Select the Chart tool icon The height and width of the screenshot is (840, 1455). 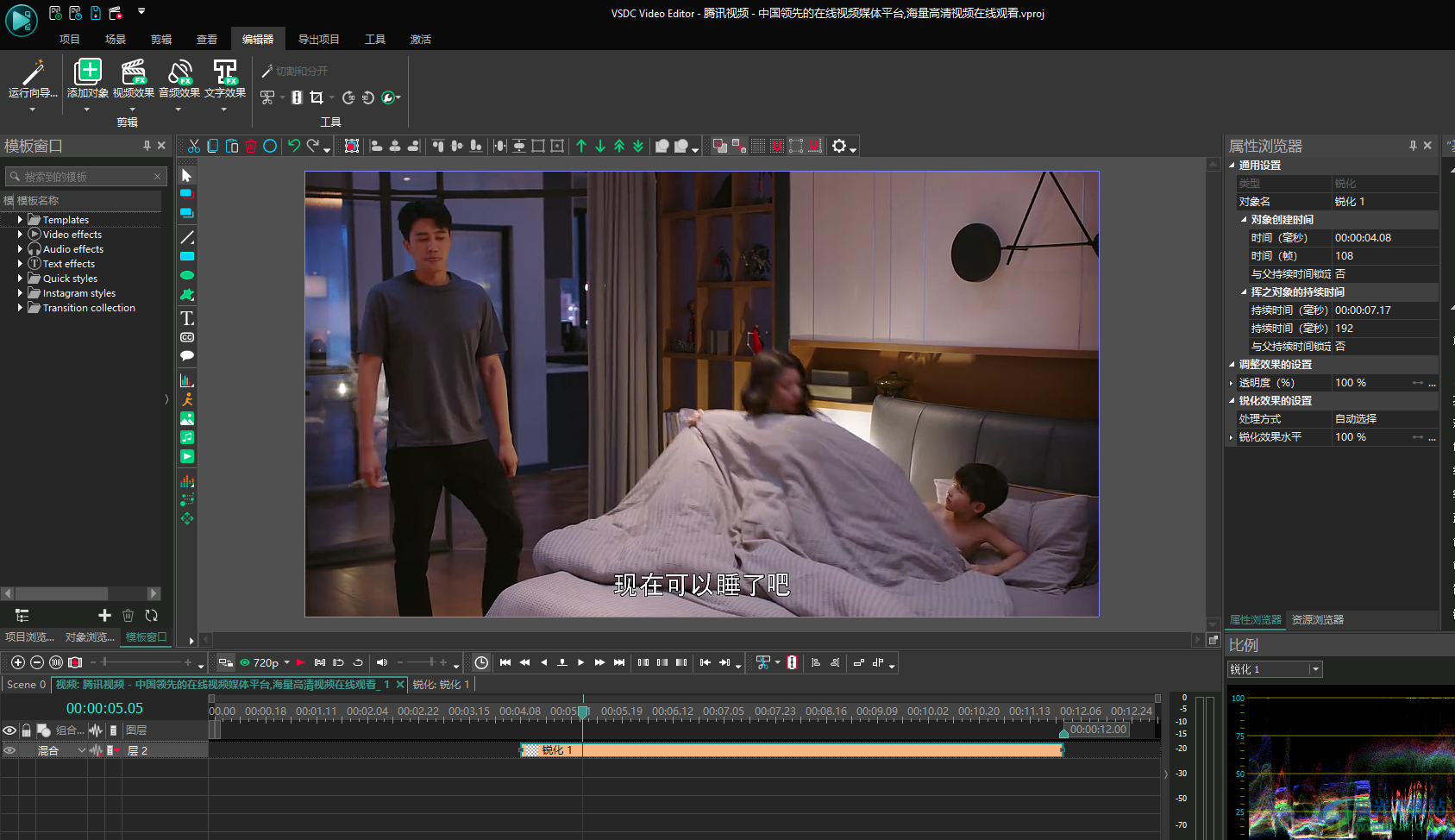coord(187,380)
